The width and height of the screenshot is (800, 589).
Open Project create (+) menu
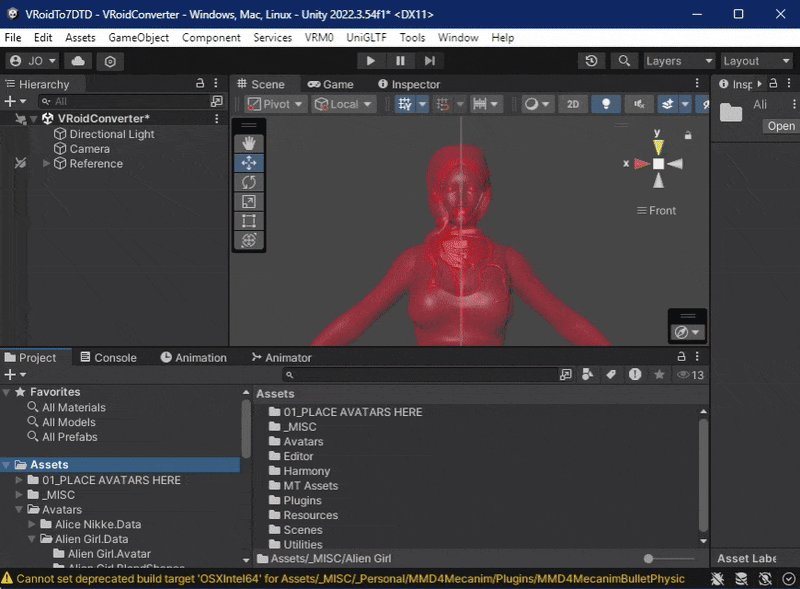tap(15, 375)
